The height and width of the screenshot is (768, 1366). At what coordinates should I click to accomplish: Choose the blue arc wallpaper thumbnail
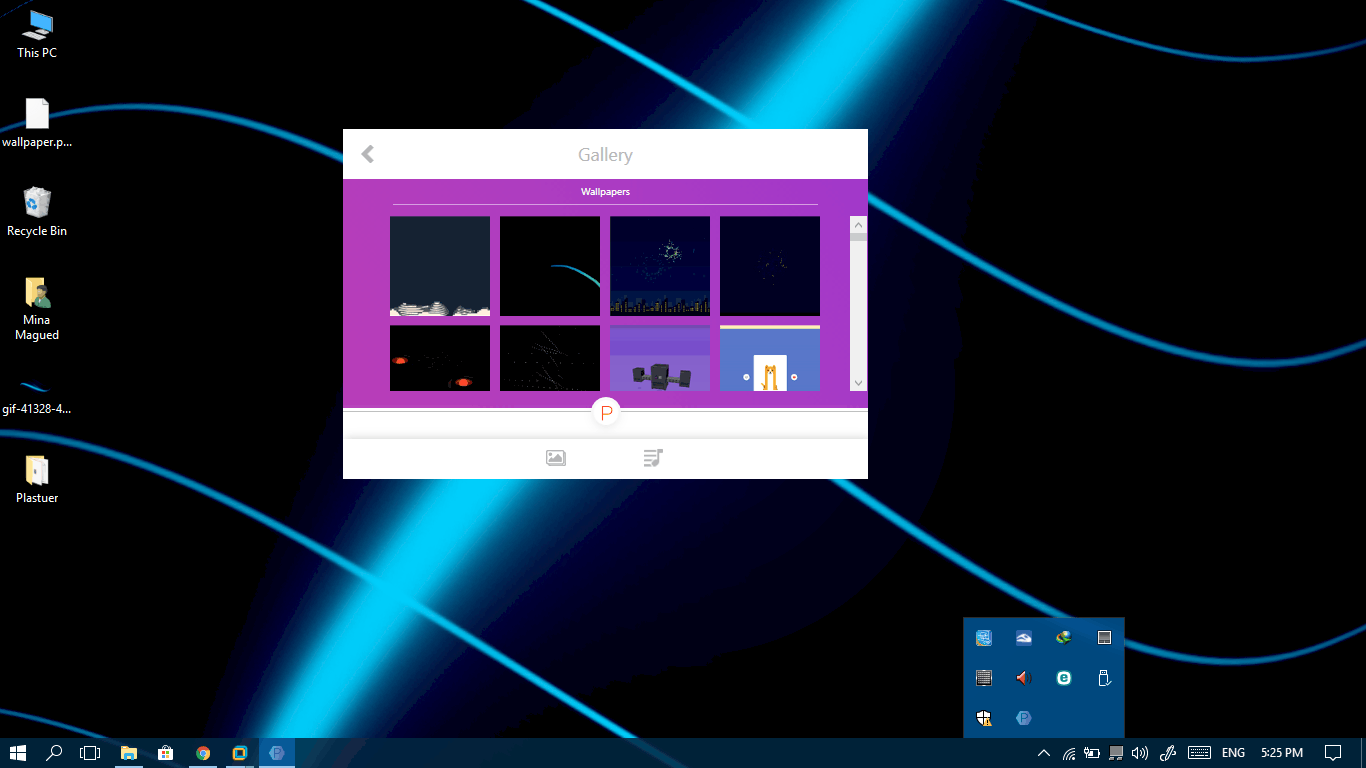(550, 266)
